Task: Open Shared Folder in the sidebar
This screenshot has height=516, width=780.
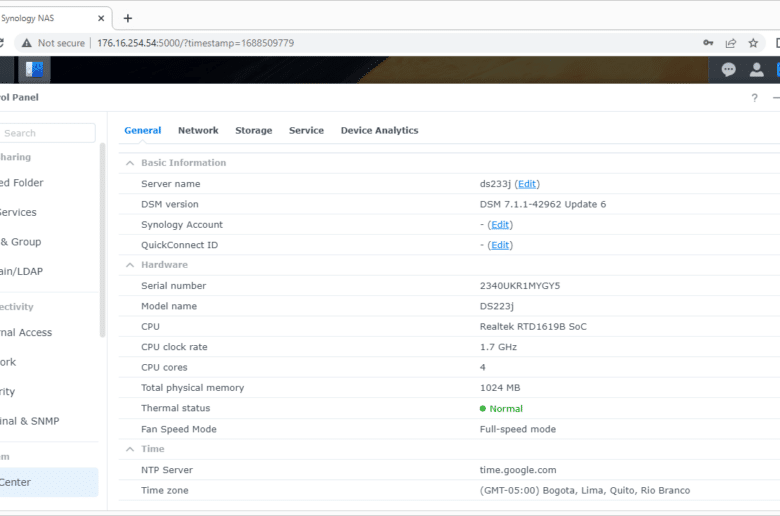Action: tap(21, 183)
